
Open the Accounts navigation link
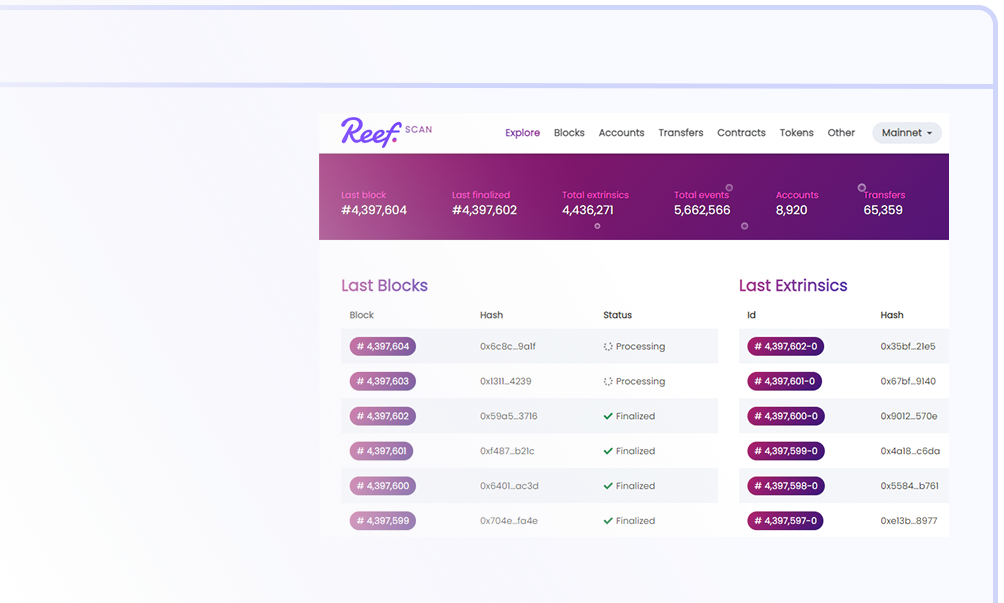click(x=621, y=133)
